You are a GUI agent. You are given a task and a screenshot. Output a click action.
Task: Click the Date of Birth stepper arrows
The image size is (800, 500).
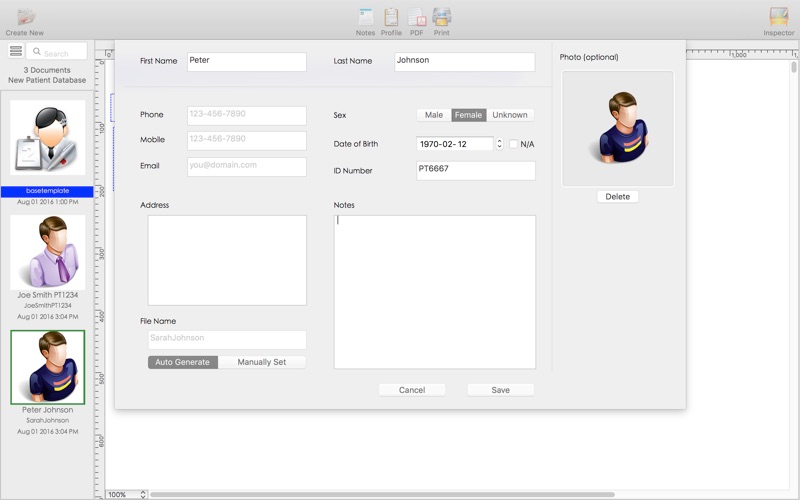[x=499, y=144]
